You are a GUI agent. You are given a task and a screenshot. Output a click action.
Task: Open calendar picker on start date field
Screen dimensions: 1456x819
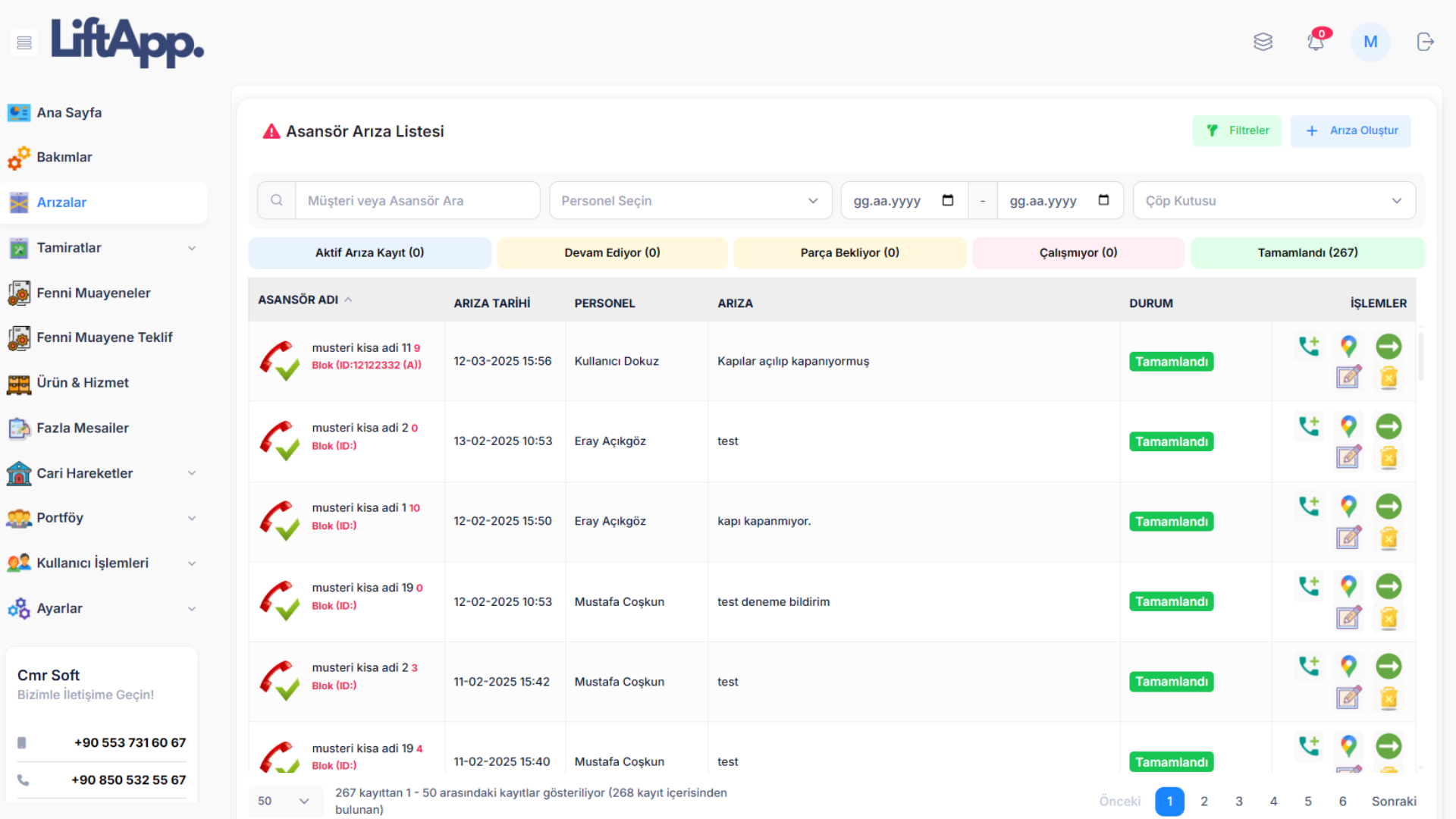(x=948, y=200)
